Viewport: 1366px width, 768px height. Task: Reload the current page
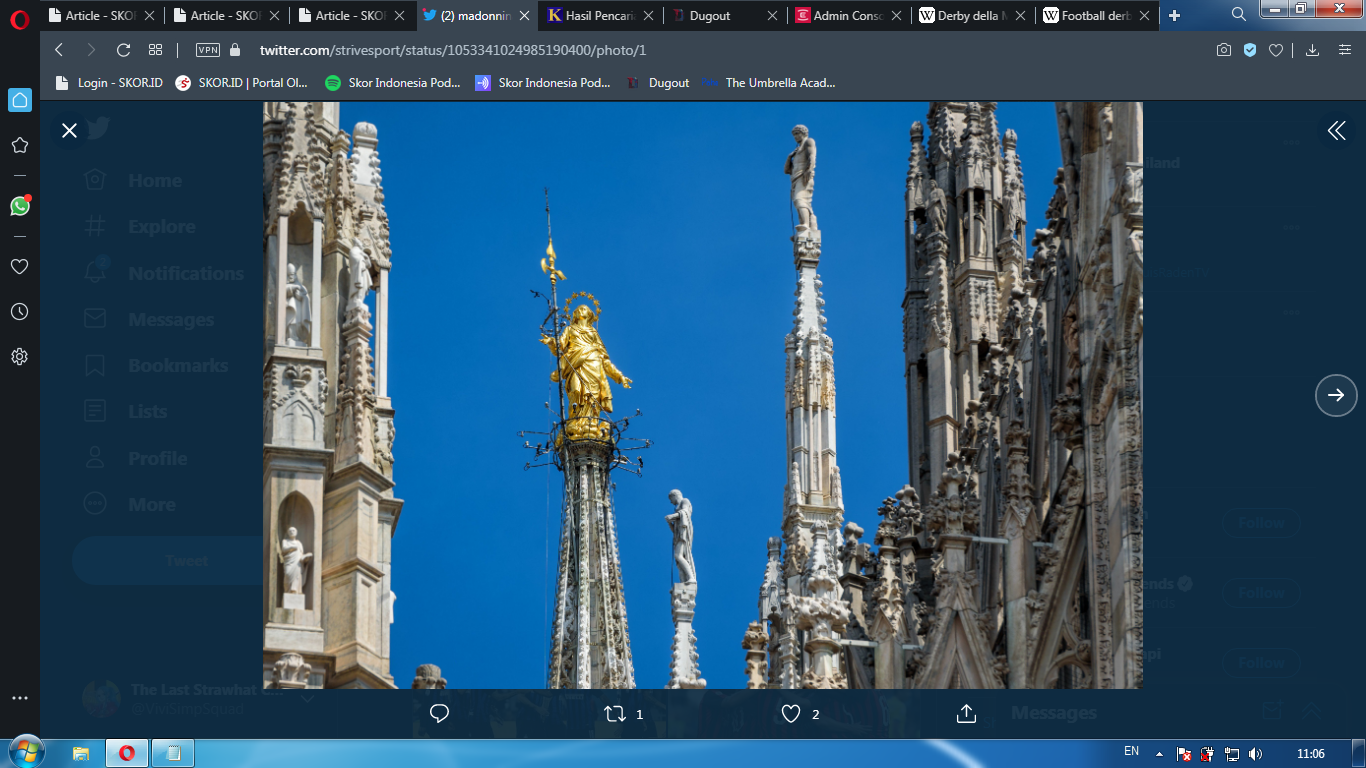(x=124, y=50)
